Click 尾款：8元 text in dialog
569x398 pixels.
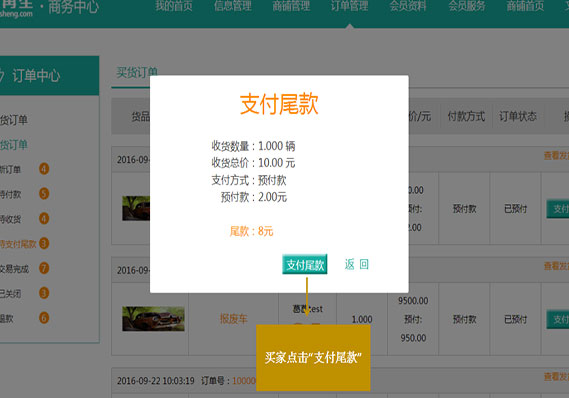[x=251, y=231]
